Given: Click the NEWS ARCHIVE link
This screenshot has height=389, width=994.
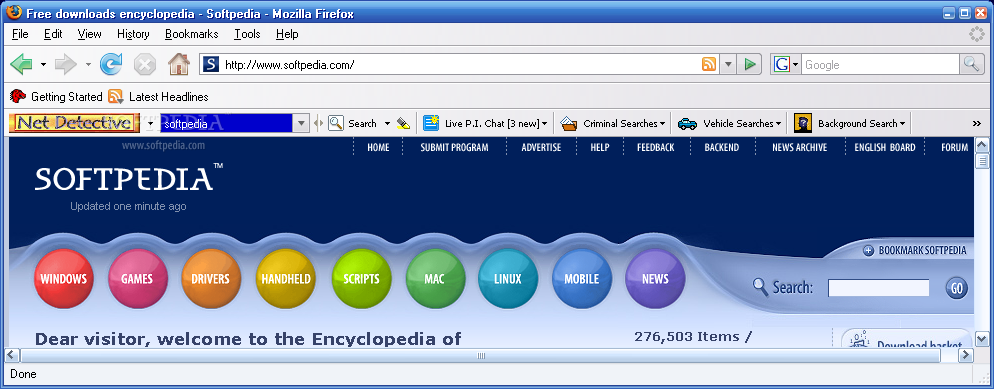Looking at the screenshot, I should (799, 148).
